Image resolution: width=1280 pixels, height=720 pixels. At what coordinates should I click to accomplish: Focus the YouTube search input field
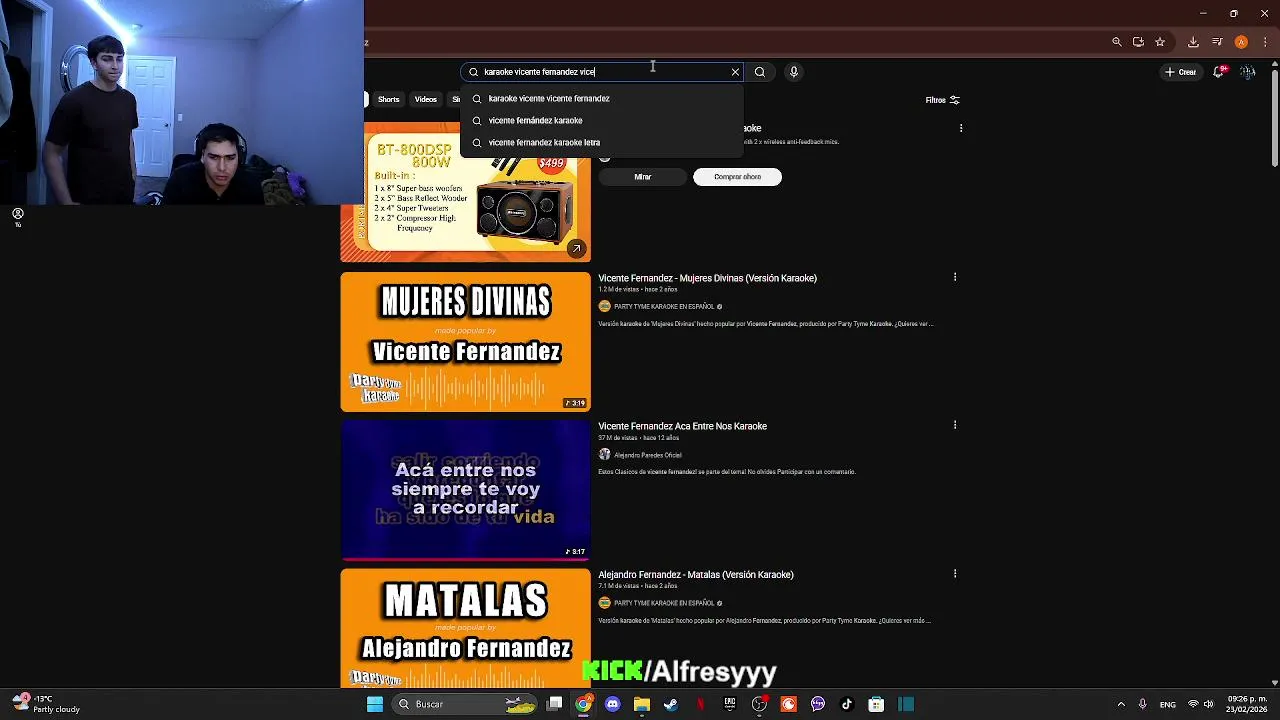600,72
